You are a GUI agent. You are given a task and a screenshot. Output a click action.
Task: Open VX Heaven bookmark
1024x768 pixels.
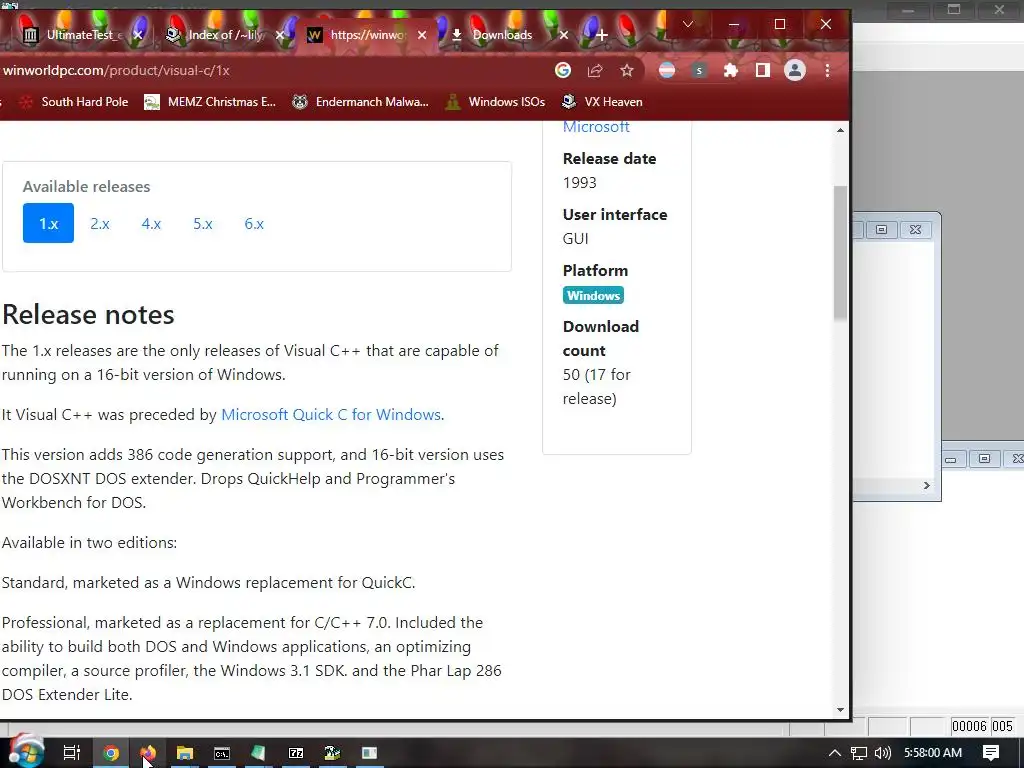pyautogui.click(x=602, y=102)
